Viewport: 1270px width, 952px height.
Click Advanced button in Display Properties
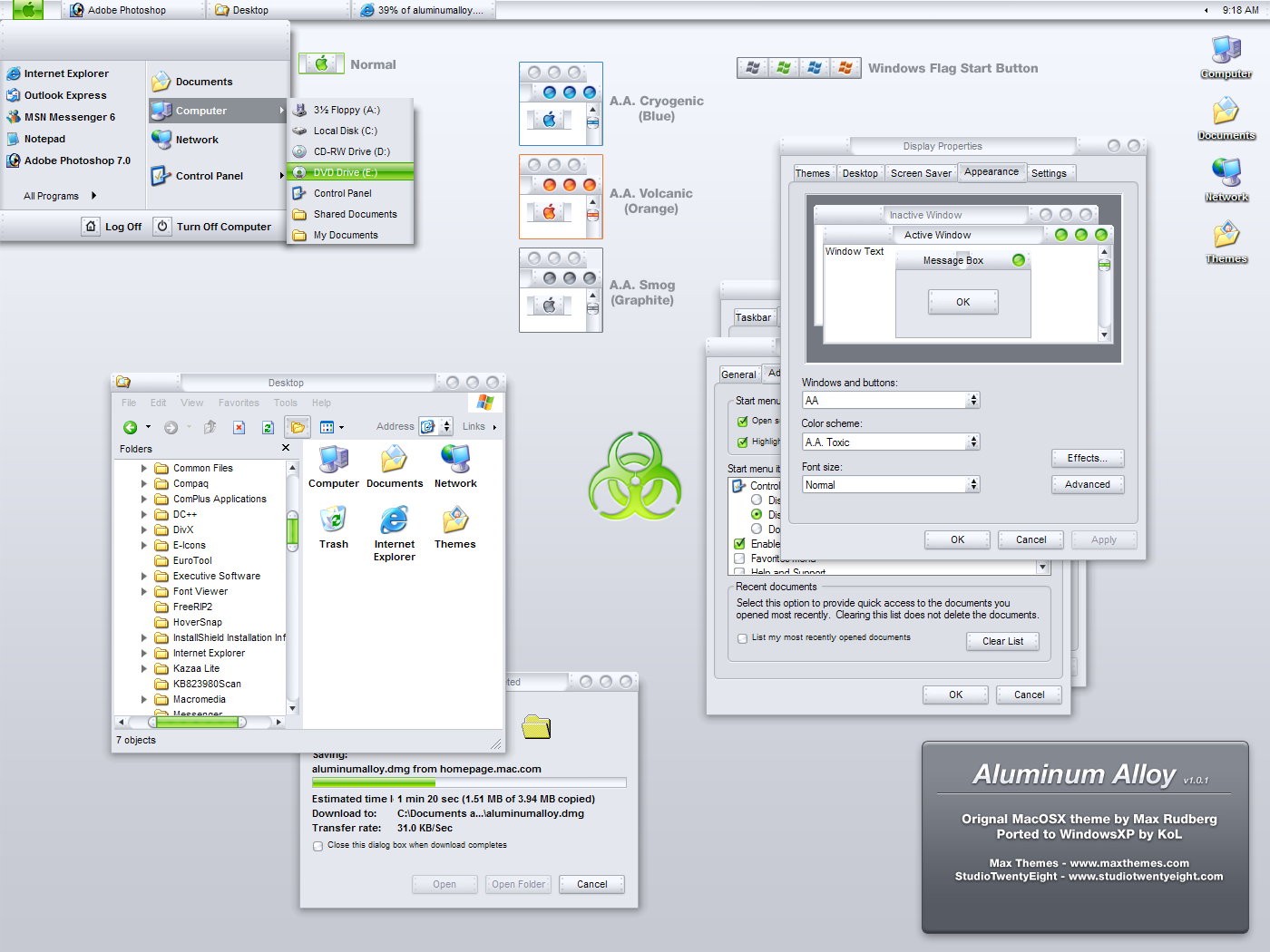(1088, 484)
